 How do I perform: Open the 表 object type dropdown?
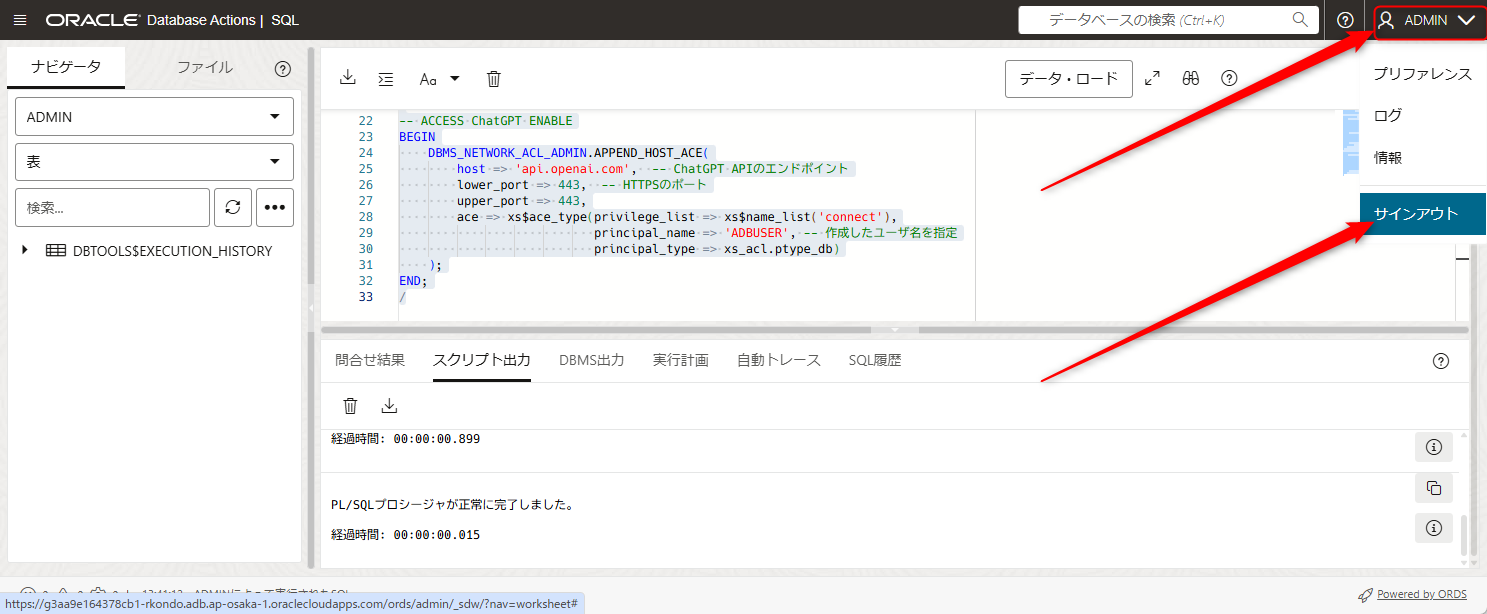pos(154,162)
